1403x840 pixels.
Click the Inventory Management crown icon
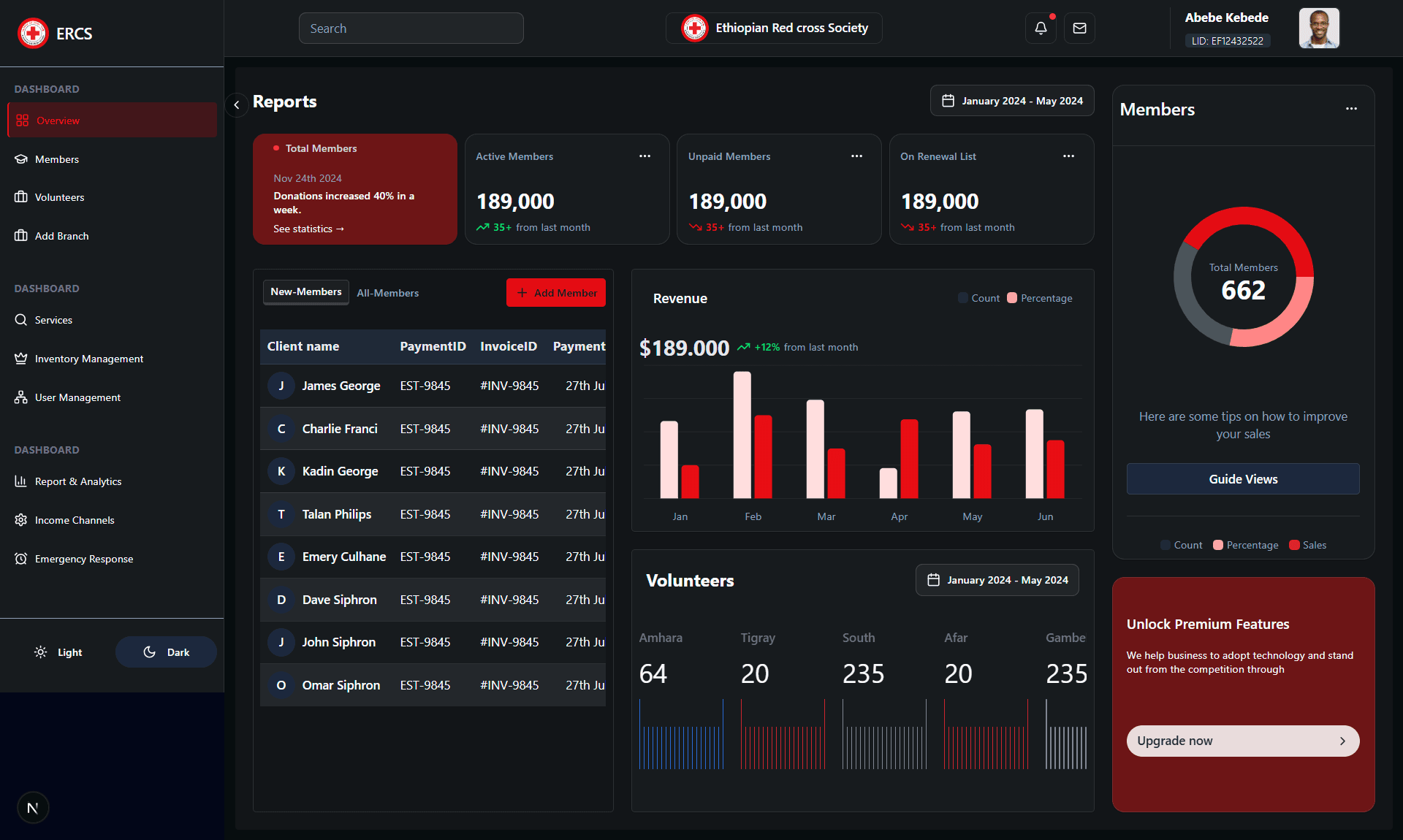pos(20,359)
